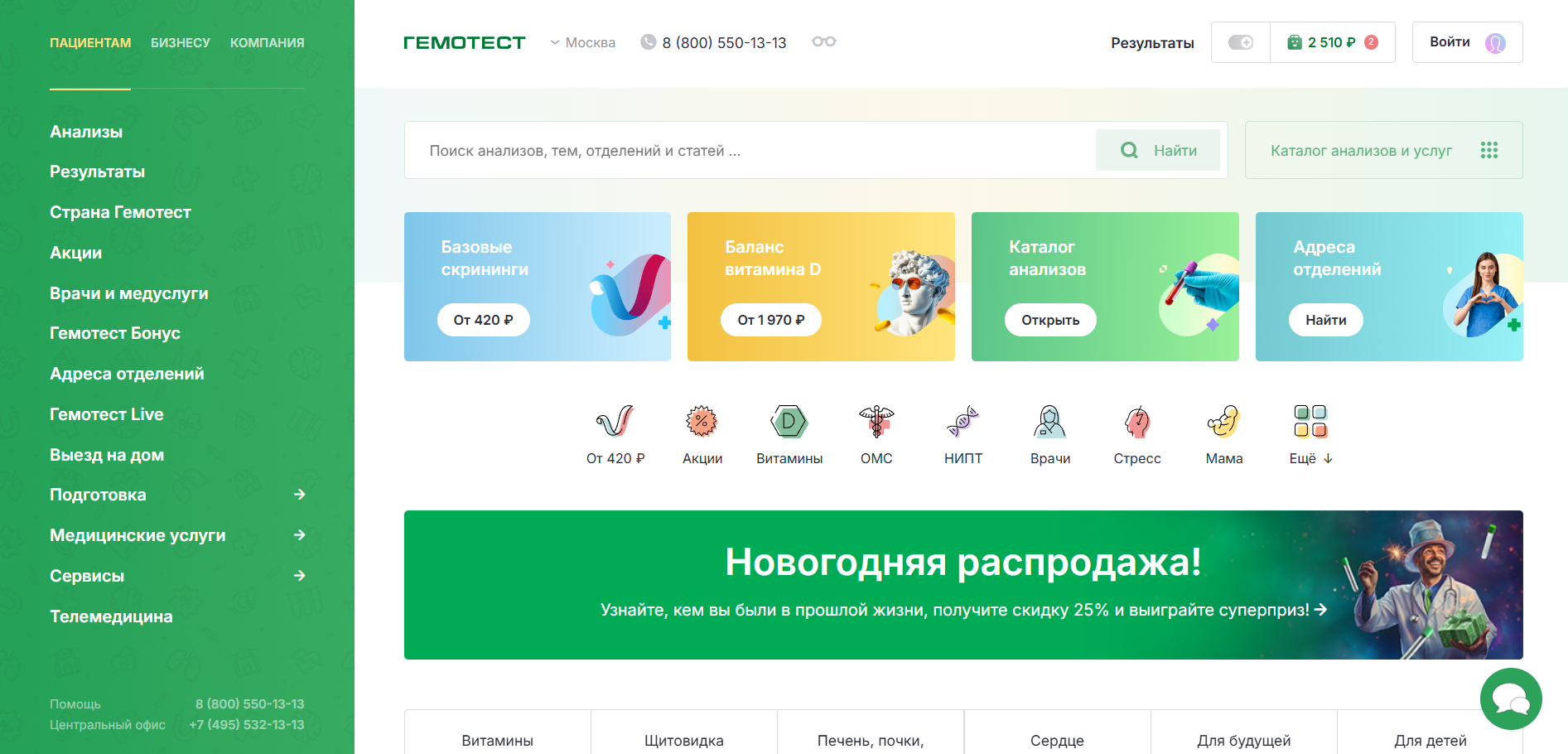Call help line 8 (800) 550-13-13 in sidebar
Screen dimensions: 1568x754
(249, 703)
